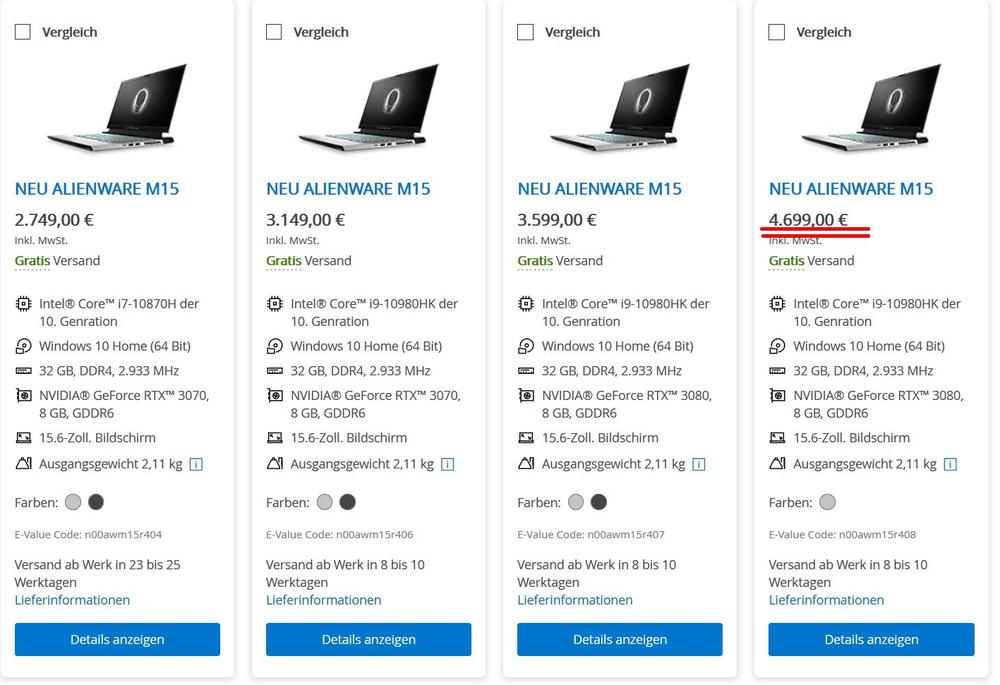The image size is (1000, 685).
Task: Tick Vergleich checkbox for 3.149,00 € laptop
Action: (274, 32)
